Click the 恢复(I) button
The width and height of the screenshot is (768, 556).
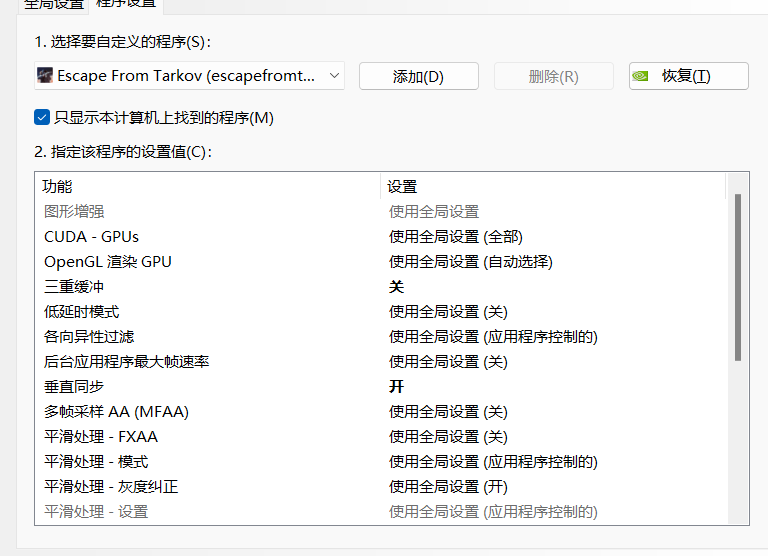pos(688,76)
